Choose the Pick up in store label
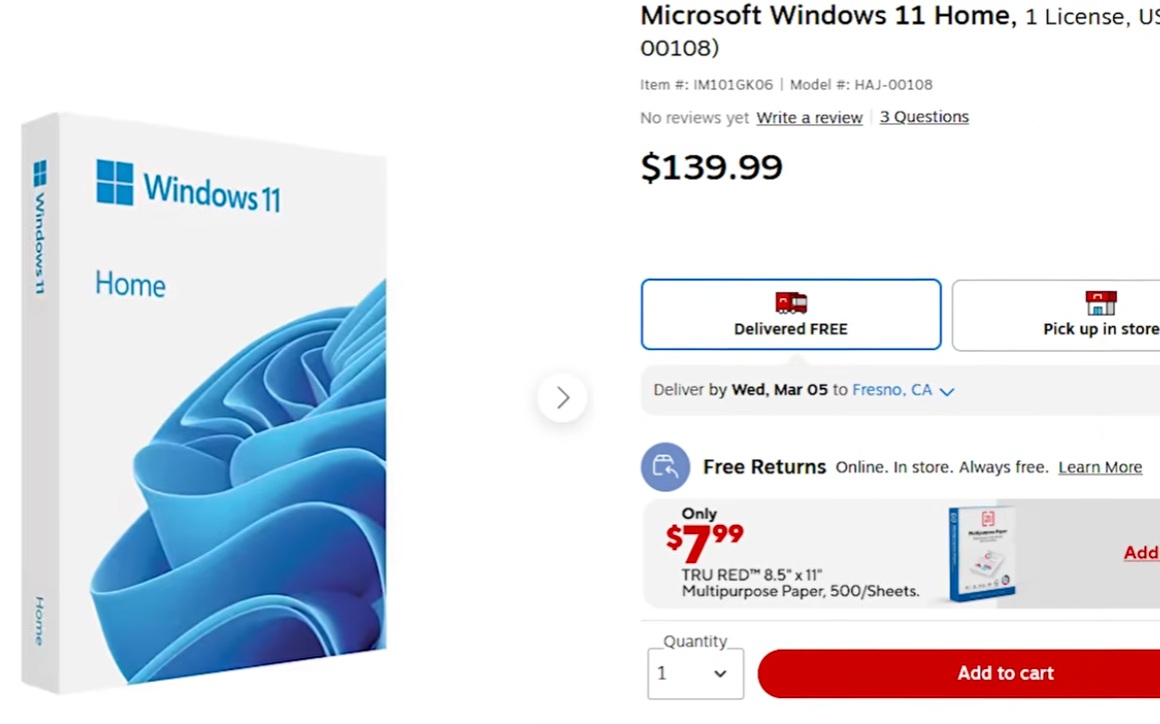The image size is (1160, 724). click(1100, 329)
